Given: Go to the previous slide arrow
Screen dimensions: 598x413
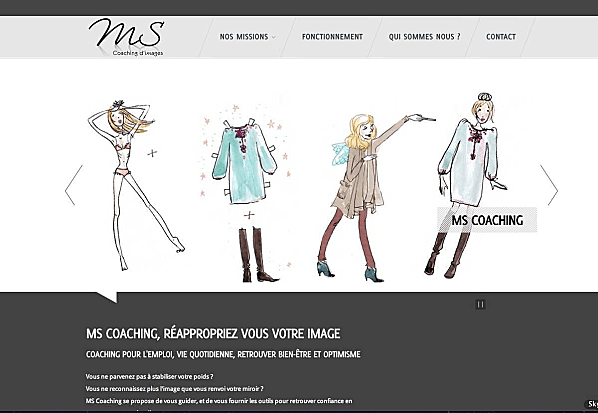Looking at the screenshot, I should click(74, 185).
